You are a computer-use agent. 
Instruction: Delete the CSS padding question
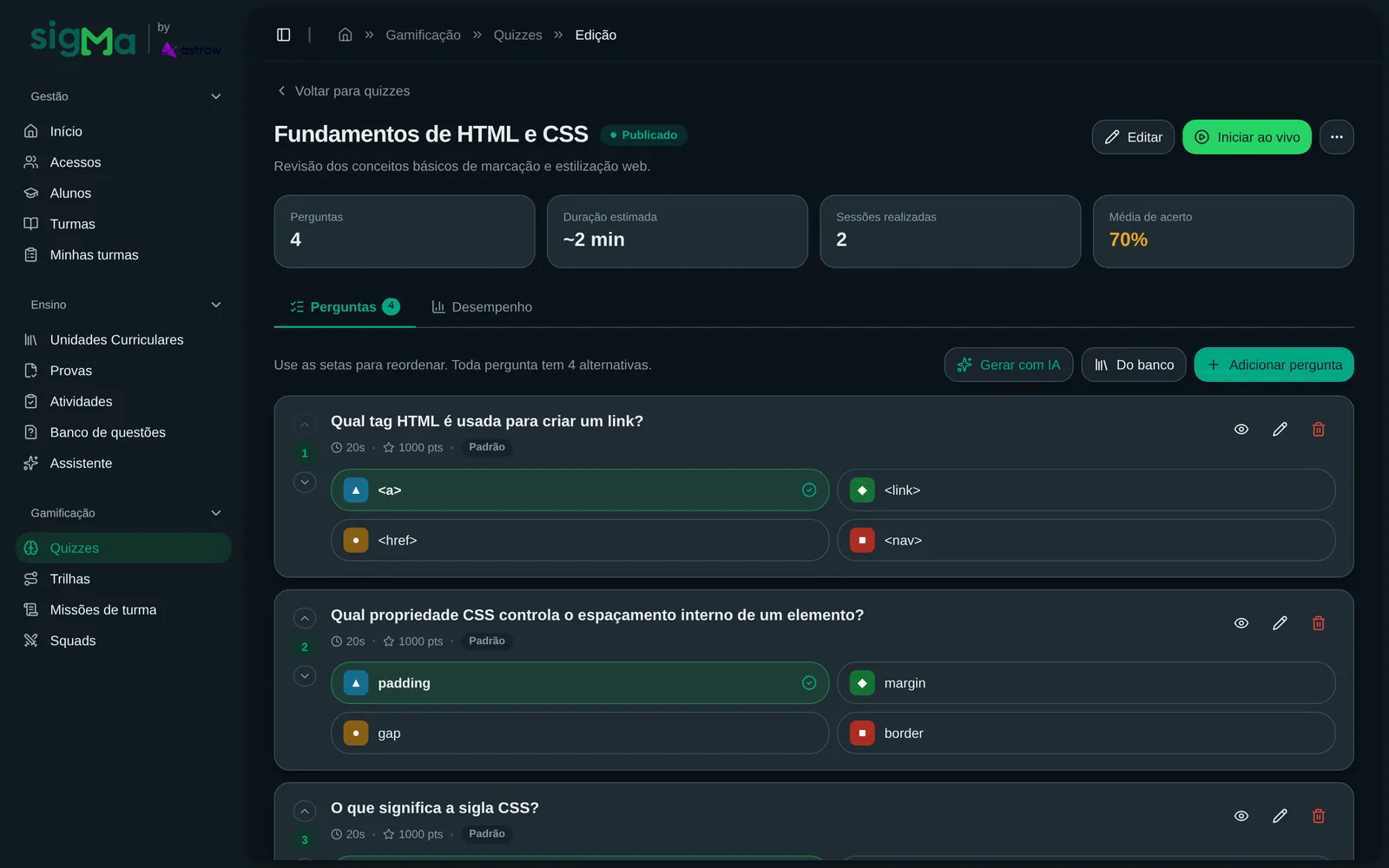[1318, 622]
